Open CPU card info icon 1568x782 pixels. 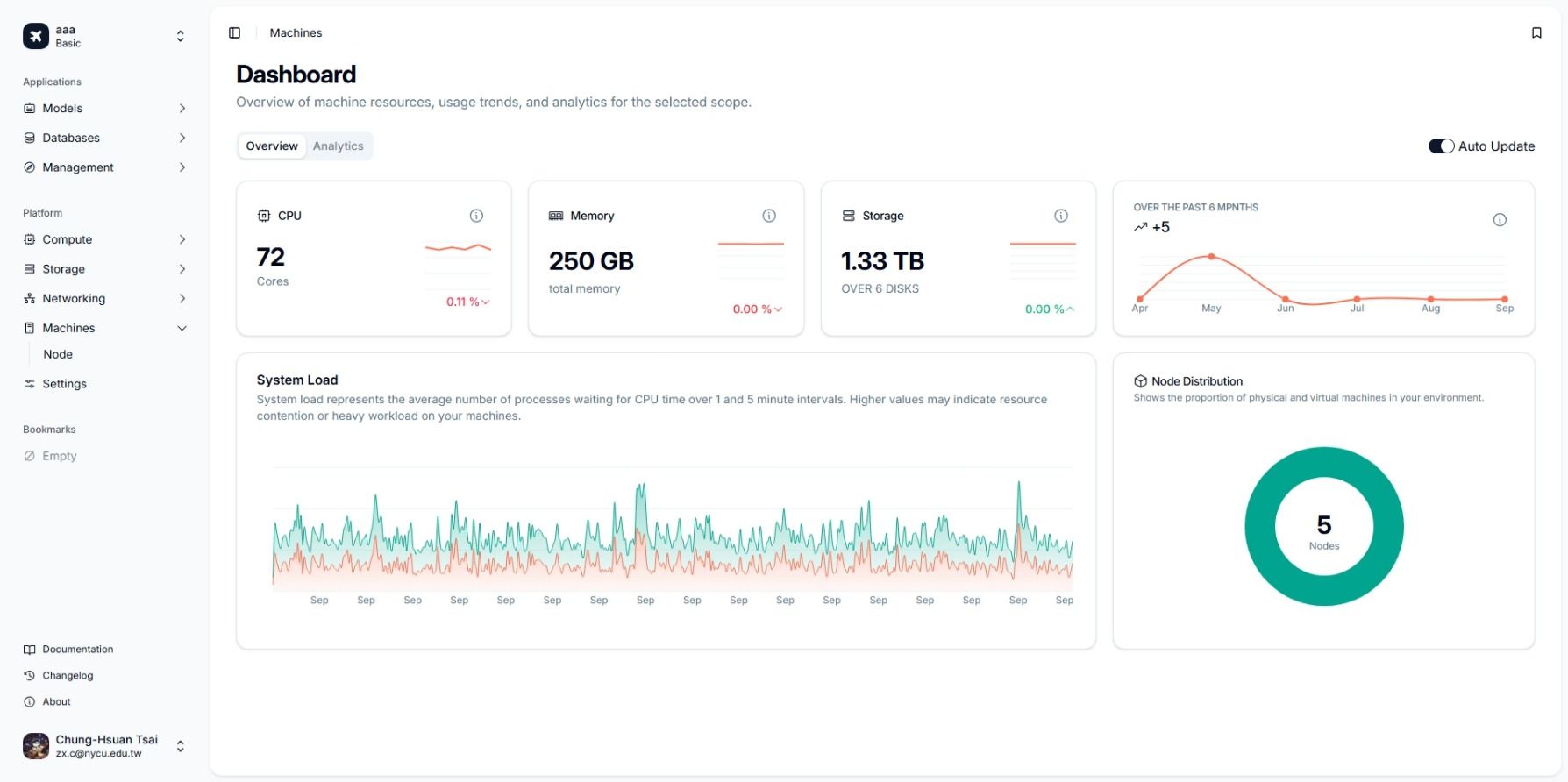click(x=476, y=216)
